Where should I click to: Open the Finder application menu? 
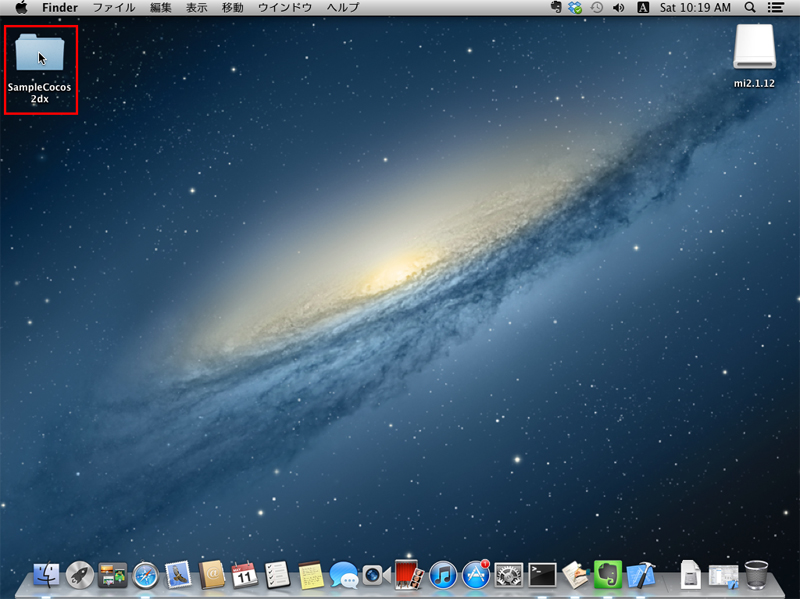(60, 8)
